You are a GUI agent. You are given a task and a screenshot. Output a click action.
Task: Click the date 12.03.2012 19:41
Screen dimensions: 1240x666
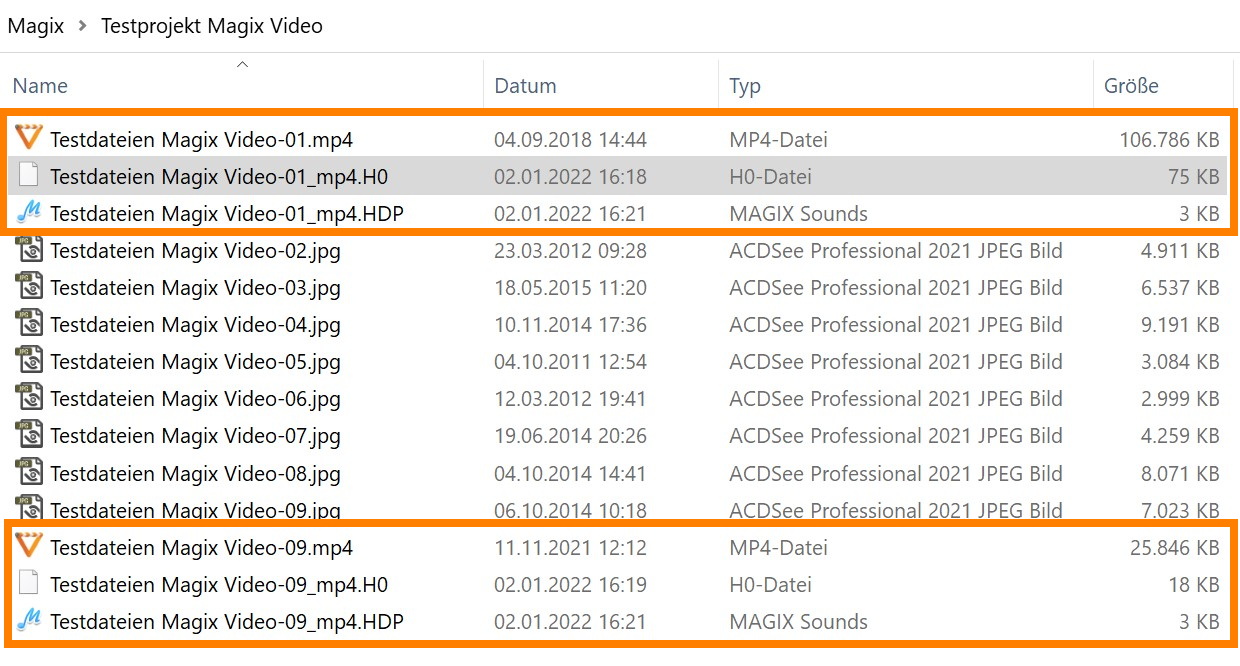point(570,399)
